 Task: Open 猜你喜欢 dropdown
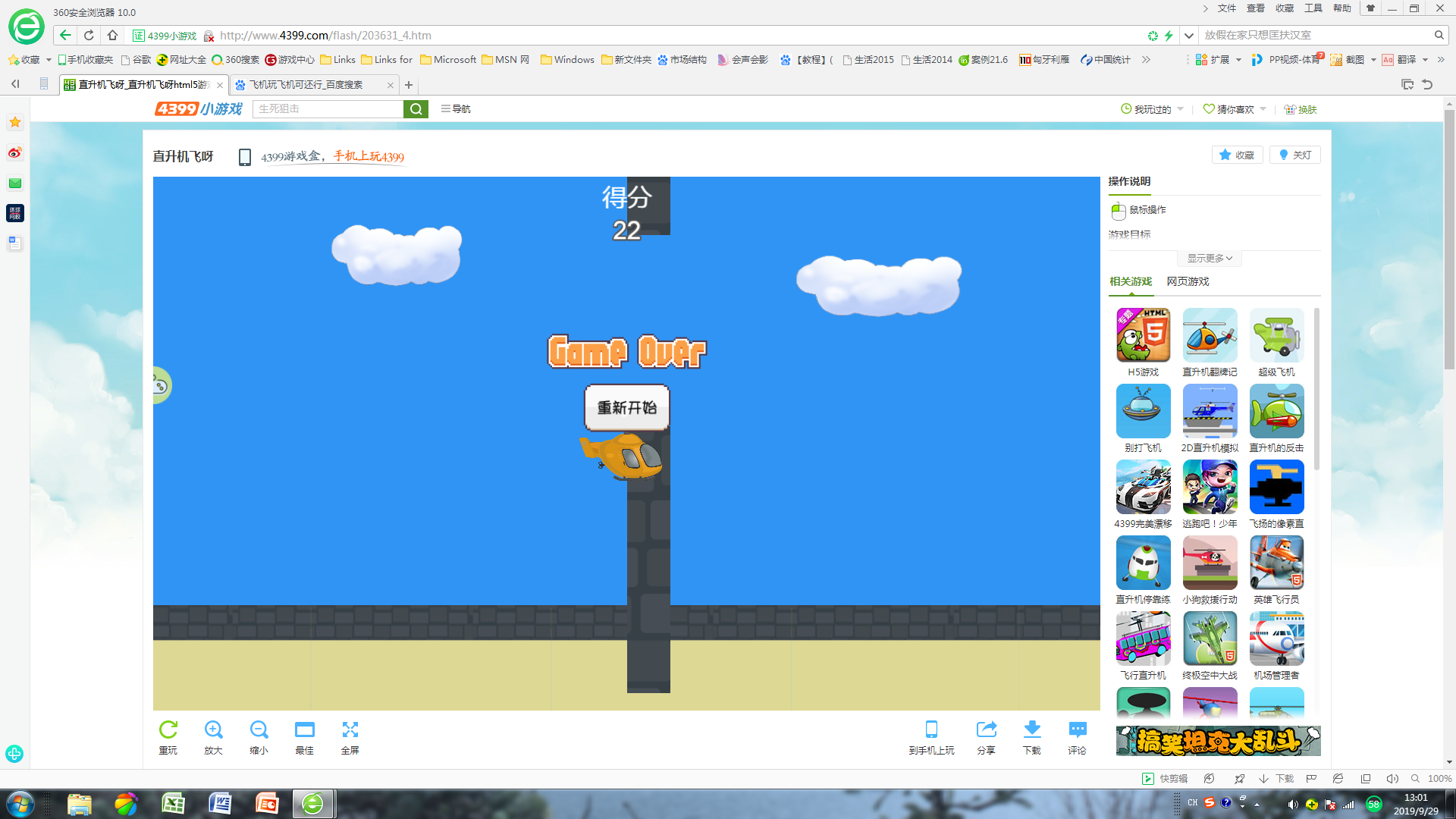coord(1235,109)
